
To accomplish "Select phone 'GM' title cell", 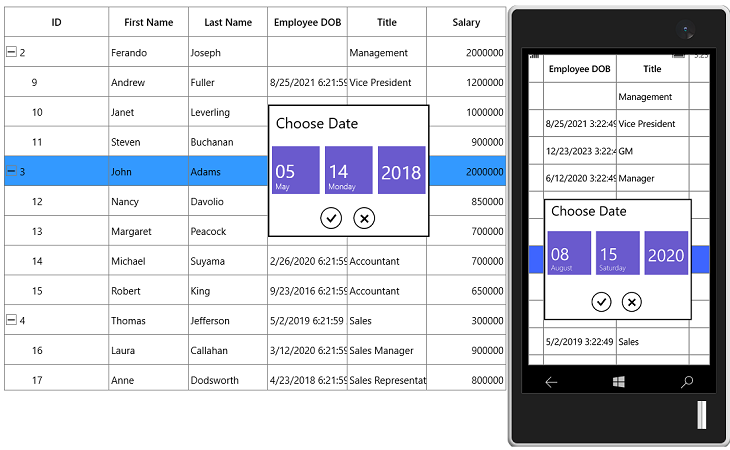I will [x=652, y=151].
